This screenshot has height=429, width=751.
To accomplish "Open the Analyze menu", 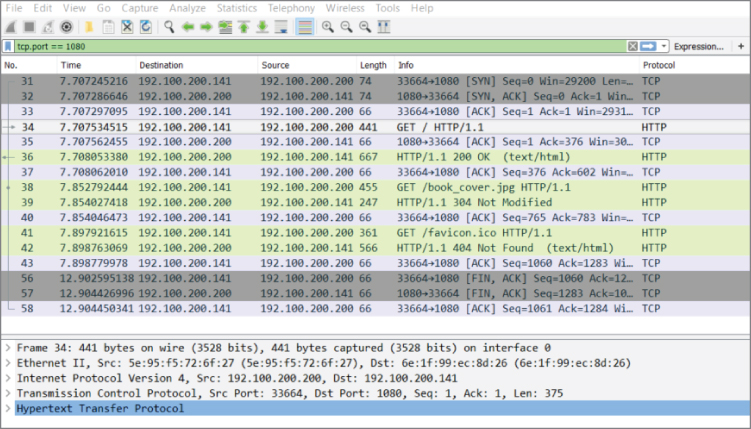I will click(x=187, y=8).
